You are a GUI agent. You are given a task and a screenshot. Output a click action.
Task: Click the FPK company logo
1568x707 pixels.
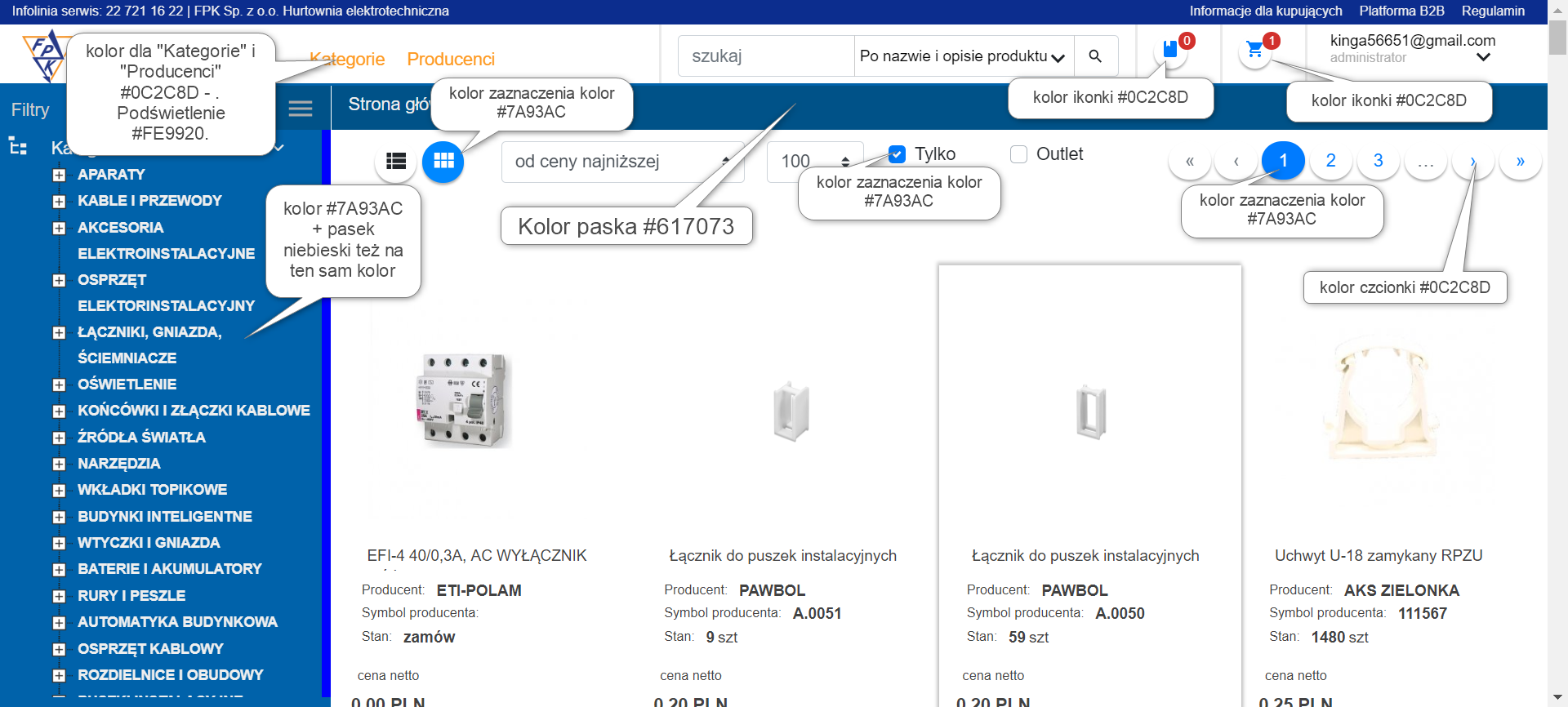(x=46, y=56)
